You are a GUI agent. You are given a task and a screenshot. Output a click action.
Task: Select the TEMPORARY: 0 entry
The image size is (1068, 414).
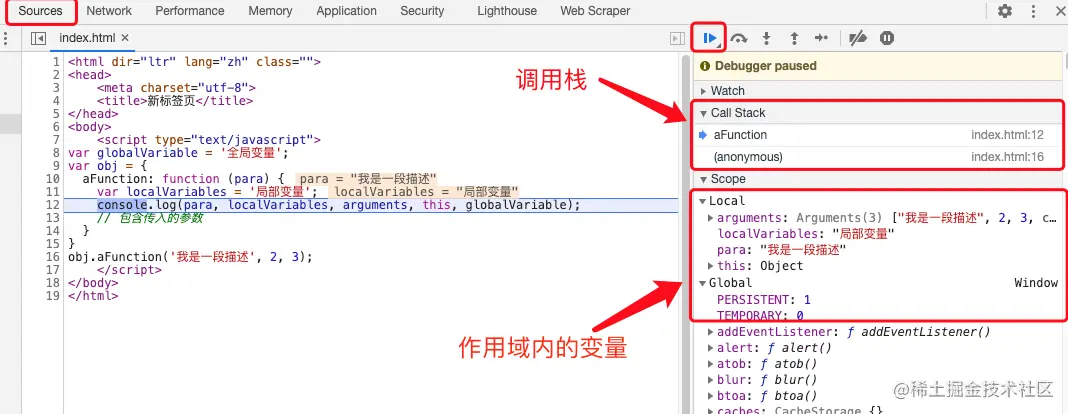(x=760, y=315)
